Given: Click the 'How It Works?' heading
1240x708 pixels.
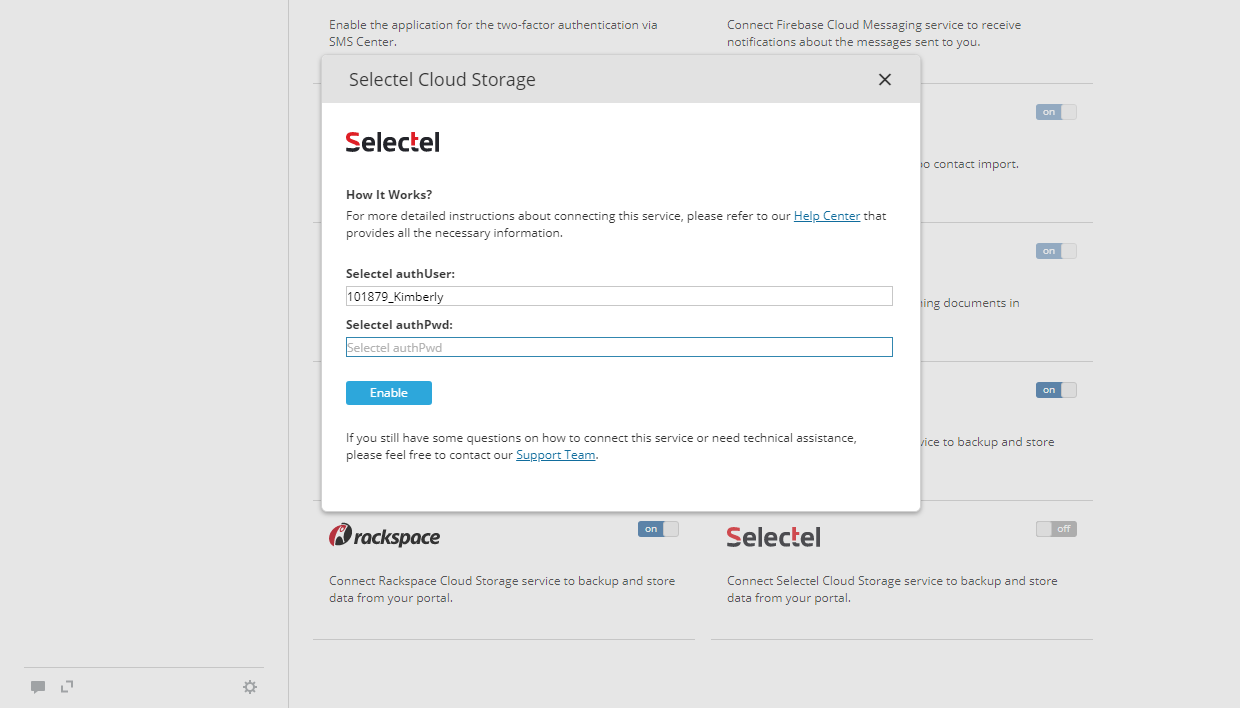Looking at the screenshot, I should (x=389, y=195).
